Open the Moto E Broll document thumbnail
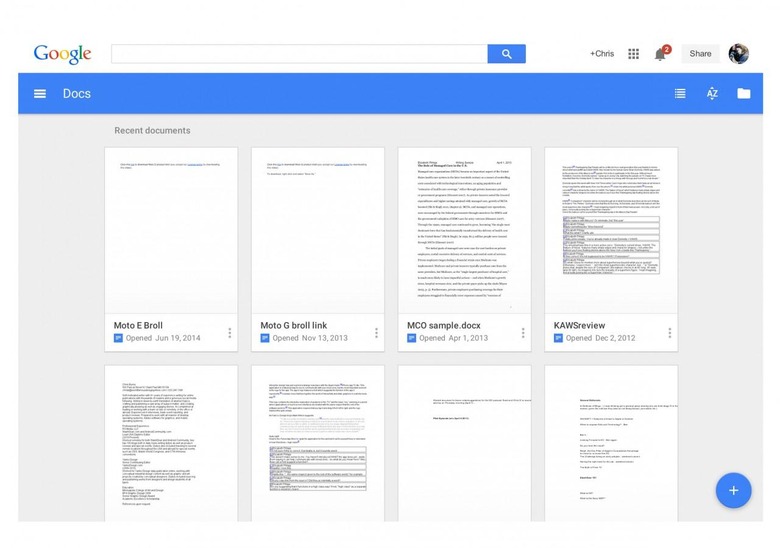780x548 pixels. pos(171,230)
